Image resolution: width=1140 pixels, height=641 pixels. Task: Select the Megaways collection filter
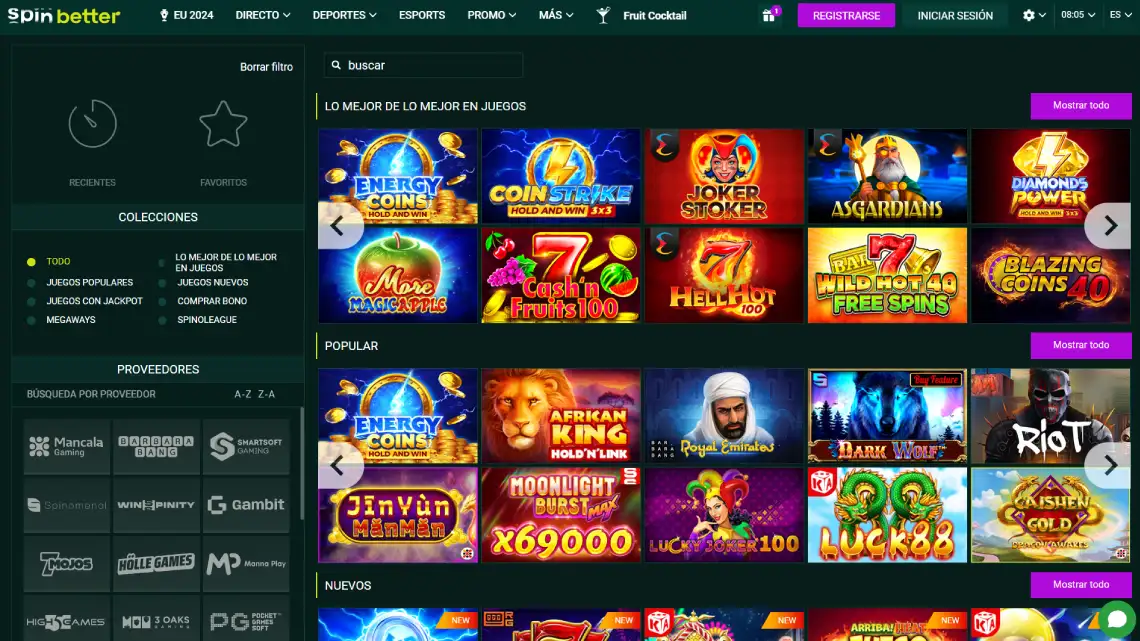71,320
